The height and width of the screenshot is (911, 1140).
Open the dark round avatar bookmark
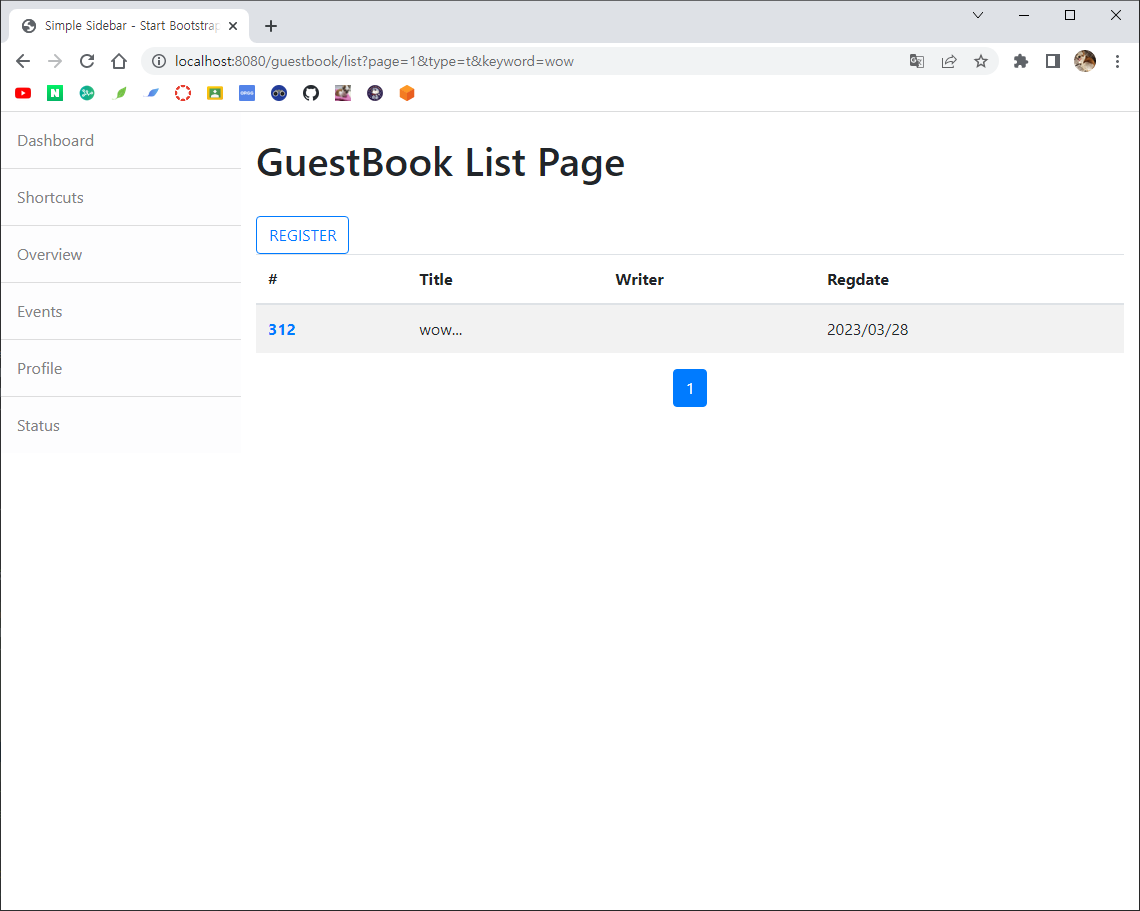(375, 93)
